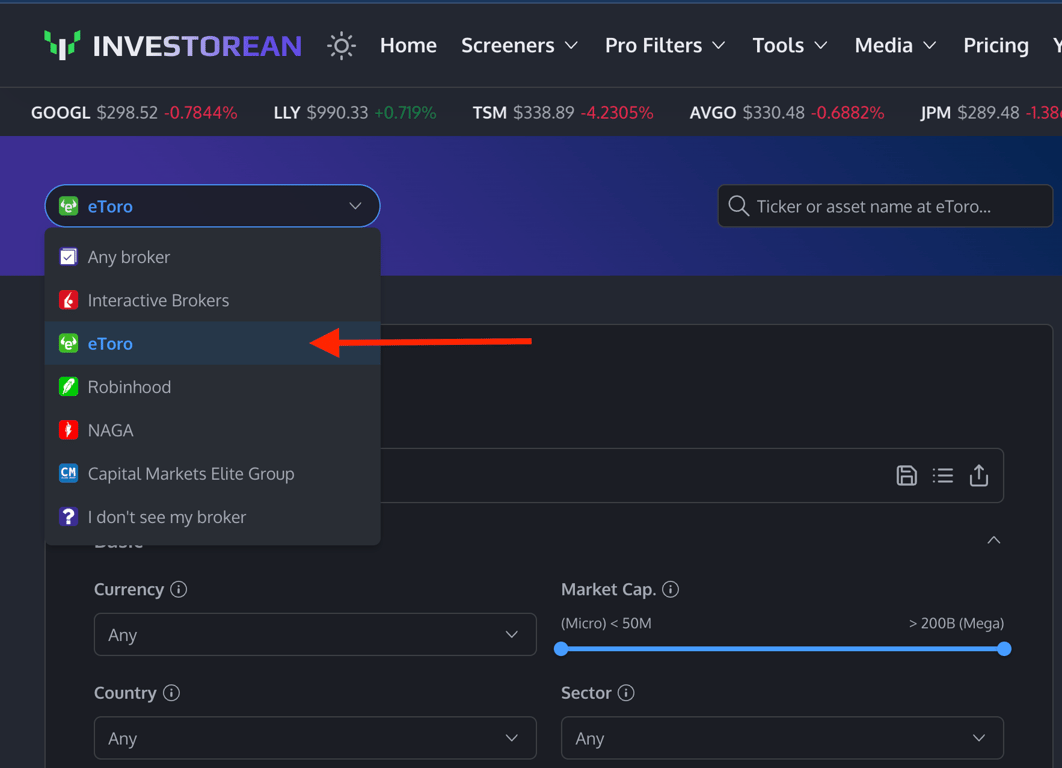This screenshot has height=768, width=1062.
Task: Open the Sector dropdown
Action: pyautogui.click(x=782, y=738)
